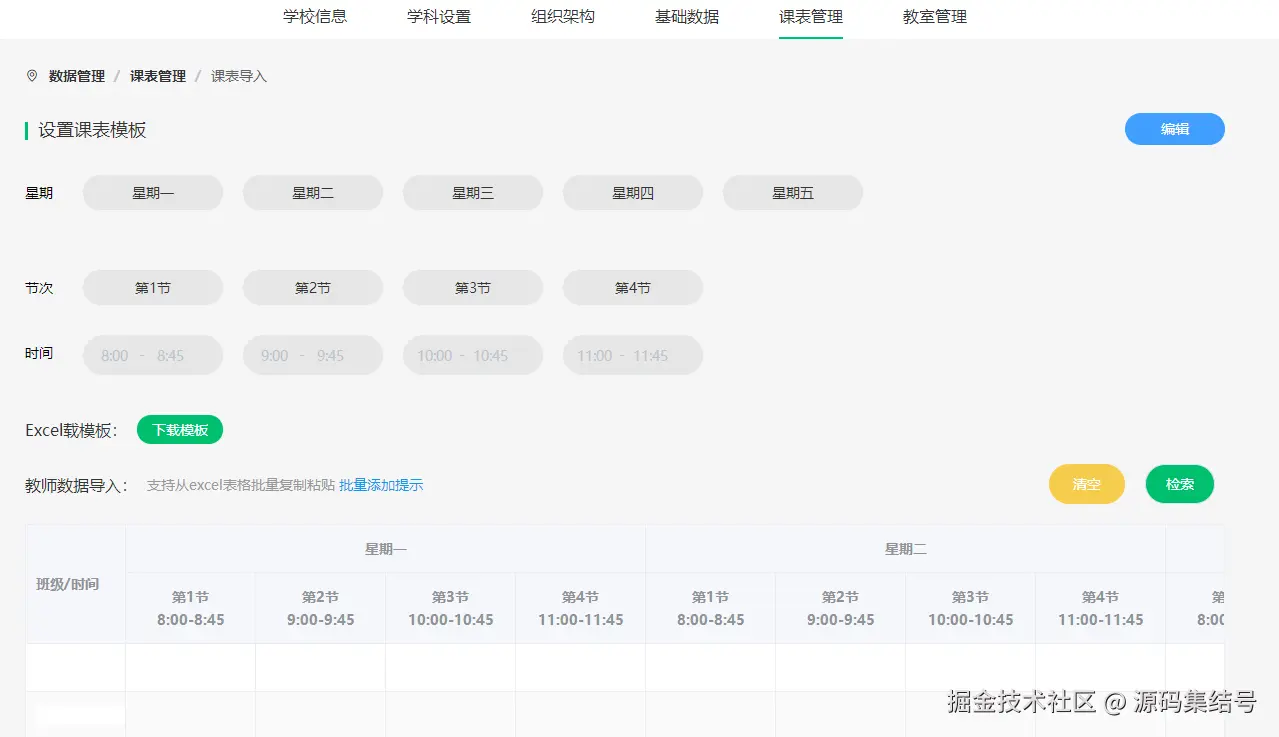Viewport: 1279px width, 737px height.
Task: Click the yellow 清空 clear button
Action: click(x=1086, y=483)
